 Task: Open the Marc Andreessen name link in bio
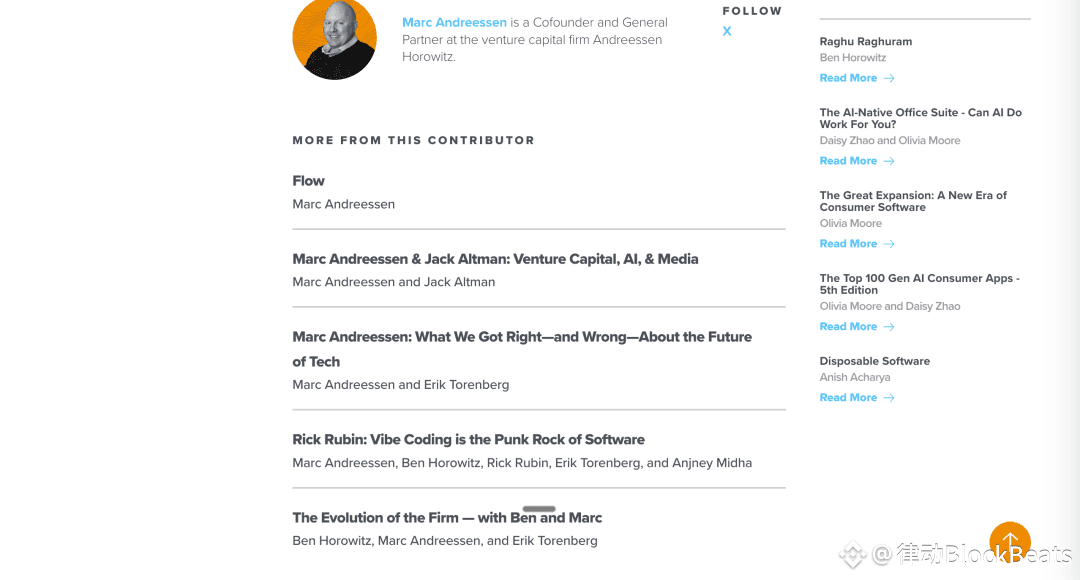454,22
